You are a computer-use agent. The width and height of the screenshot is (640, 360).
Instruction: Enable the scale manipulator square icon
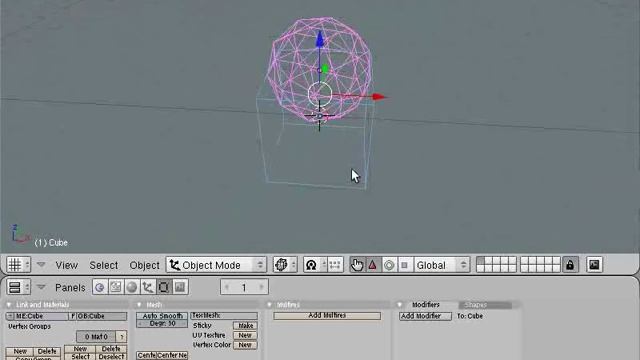[404, 265]
